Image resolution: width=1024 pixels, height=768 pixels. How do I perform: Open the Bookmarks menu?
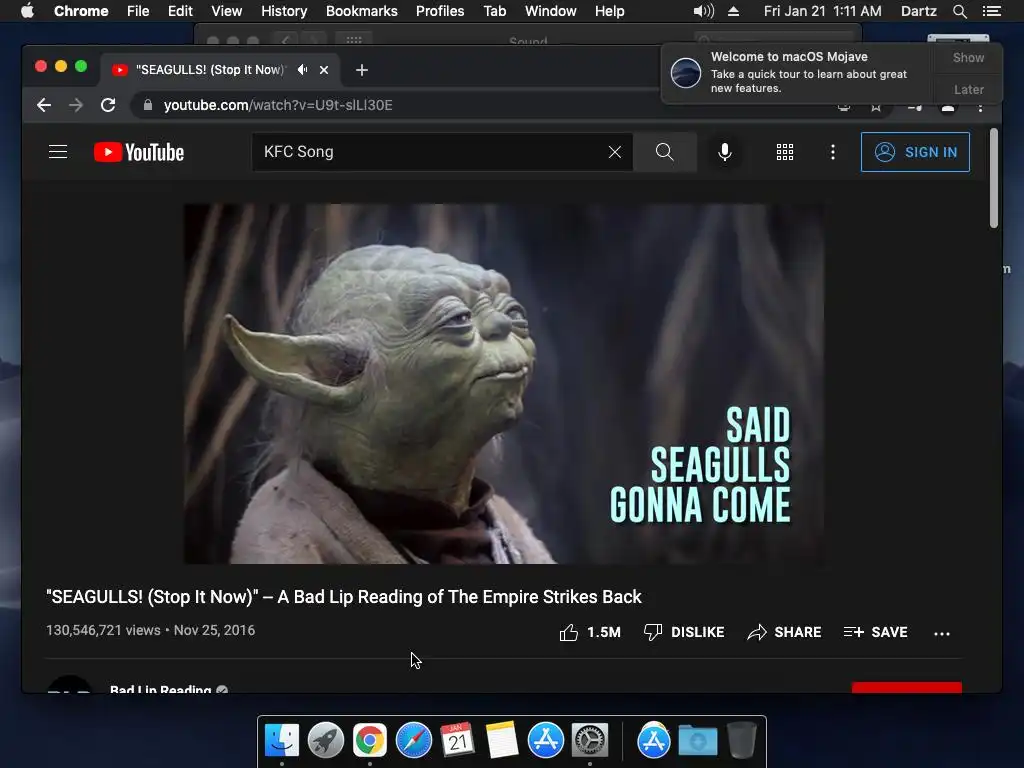click(x=361, y=11)
